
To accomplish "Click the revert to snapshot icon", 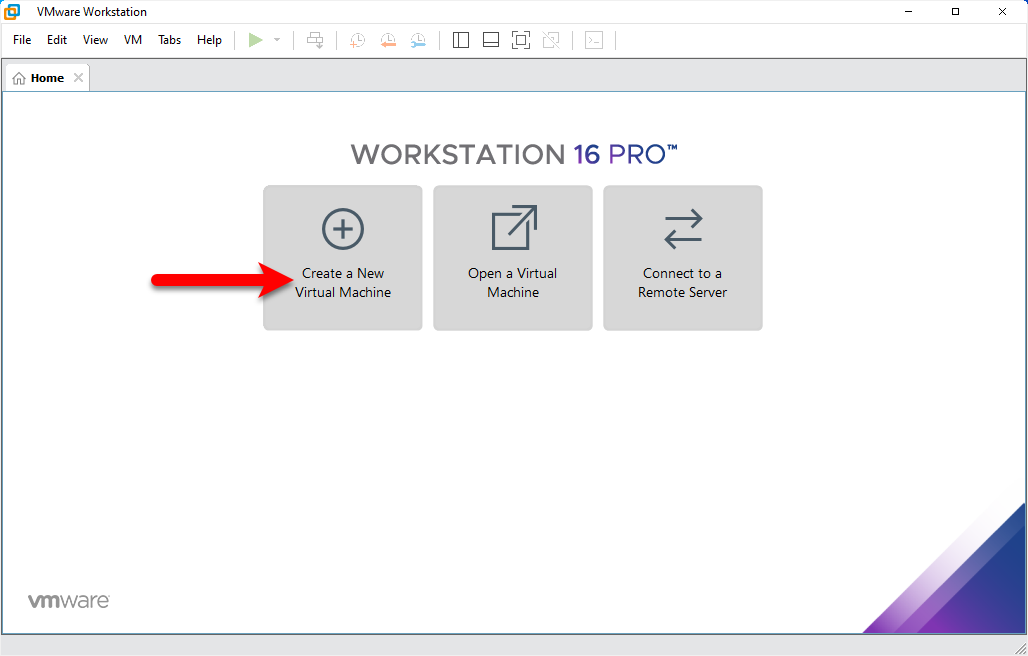I will pos(388,41).
